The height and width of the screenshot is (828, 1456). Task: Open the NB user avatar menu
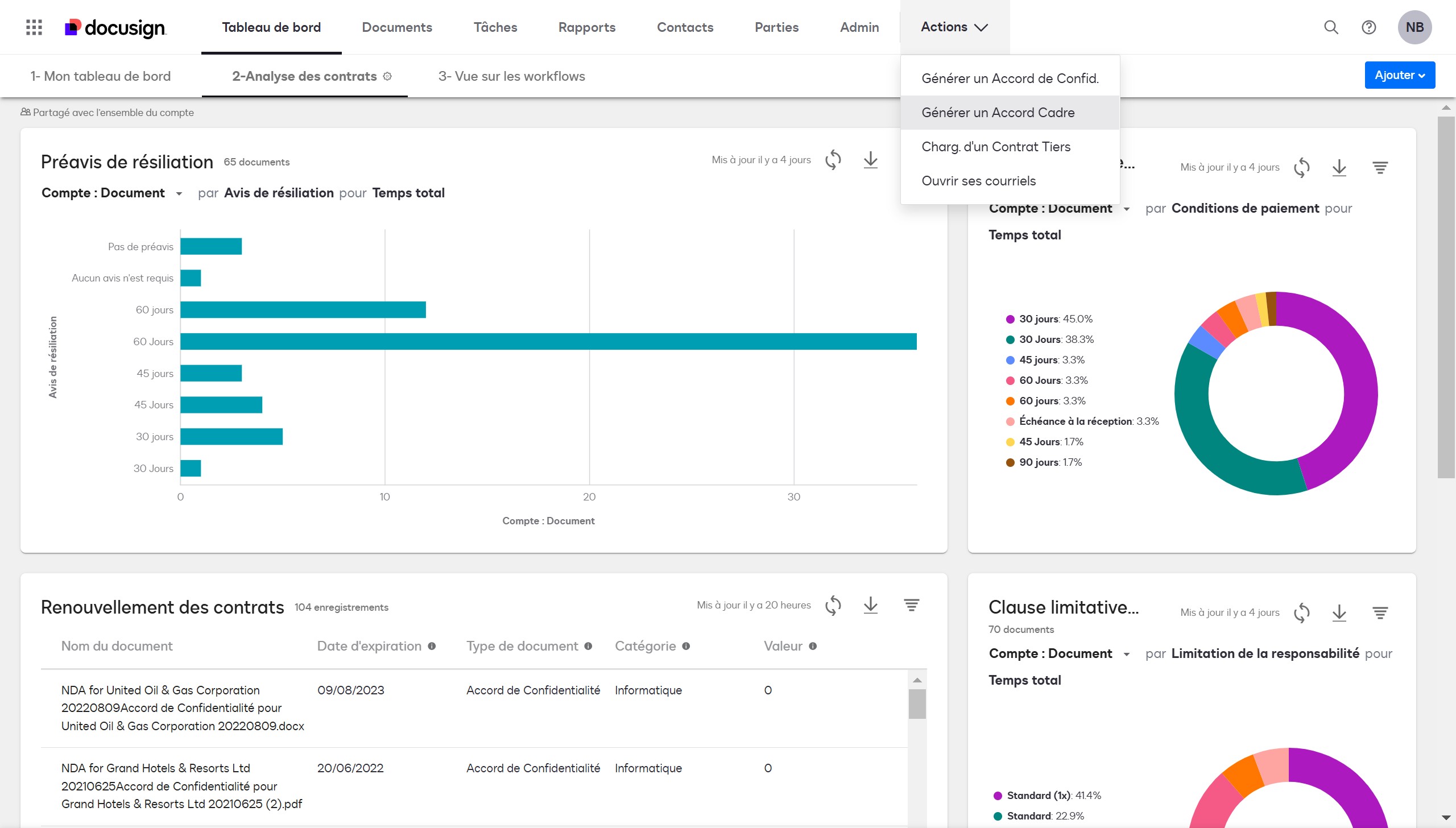tap(1414, 27)
